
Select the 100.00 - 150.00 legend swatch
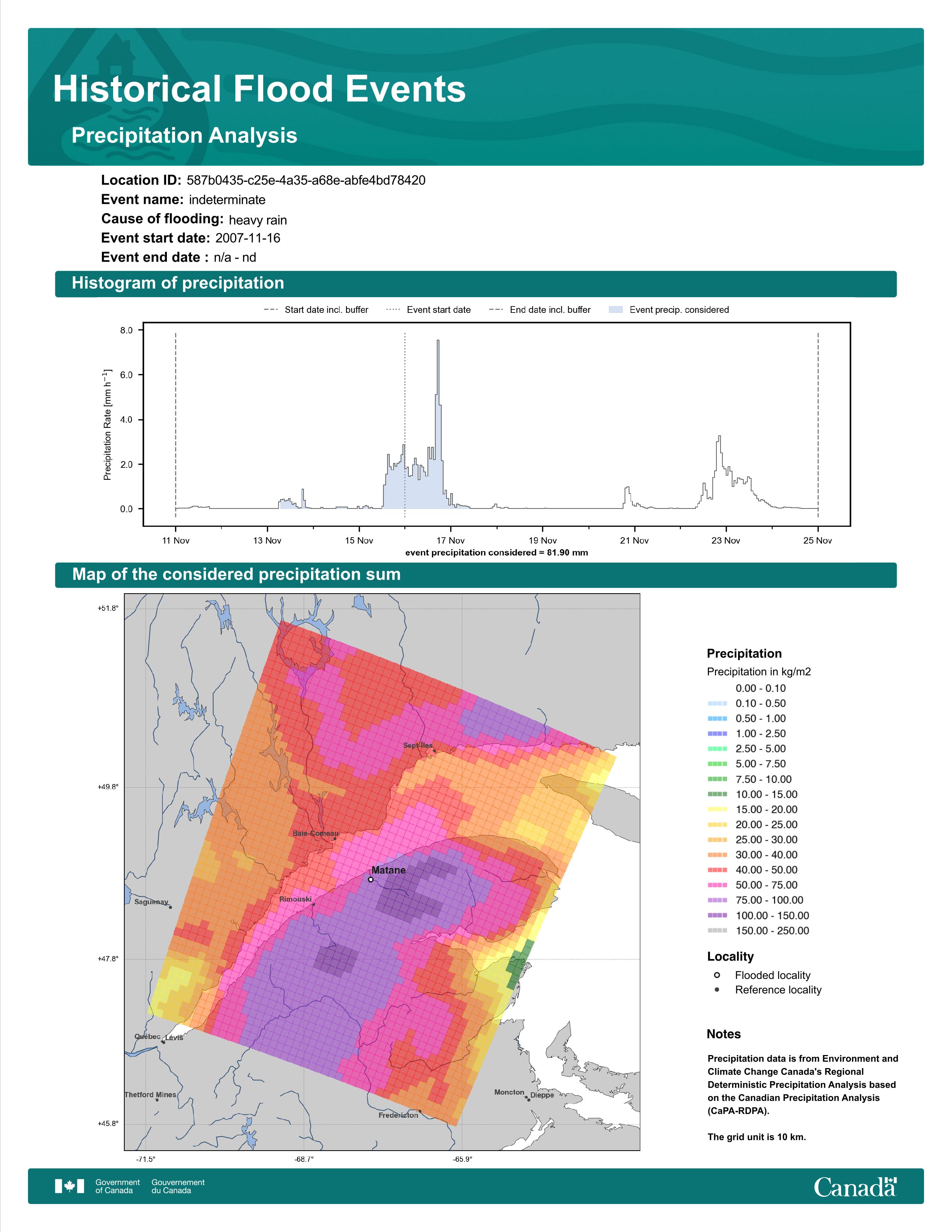tap(717, 915)
